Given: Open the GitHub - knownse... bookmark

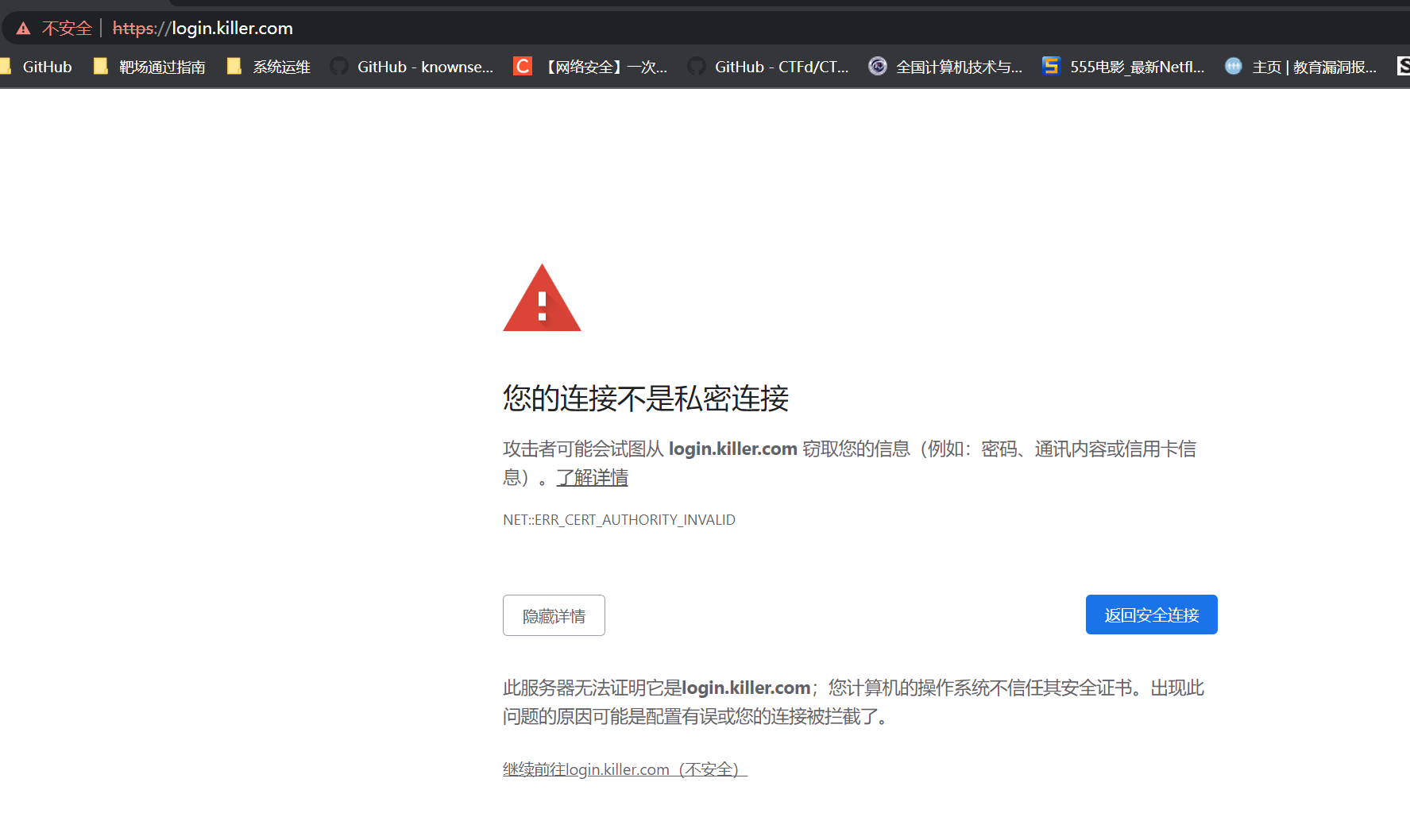Looking at the screenshot, I should [412, 67].
